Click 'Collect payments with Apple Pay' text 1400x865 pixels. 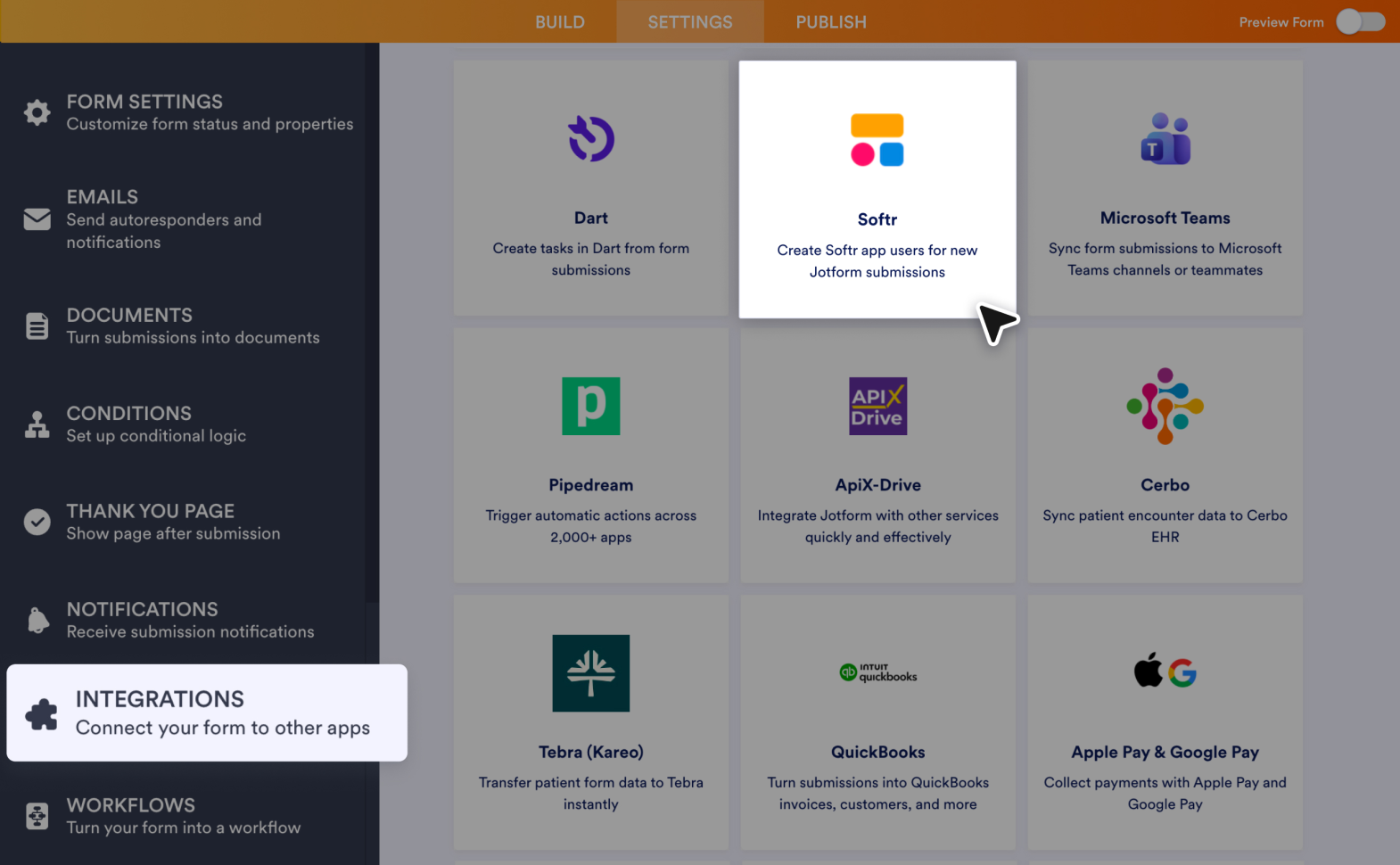[1165, 794]
